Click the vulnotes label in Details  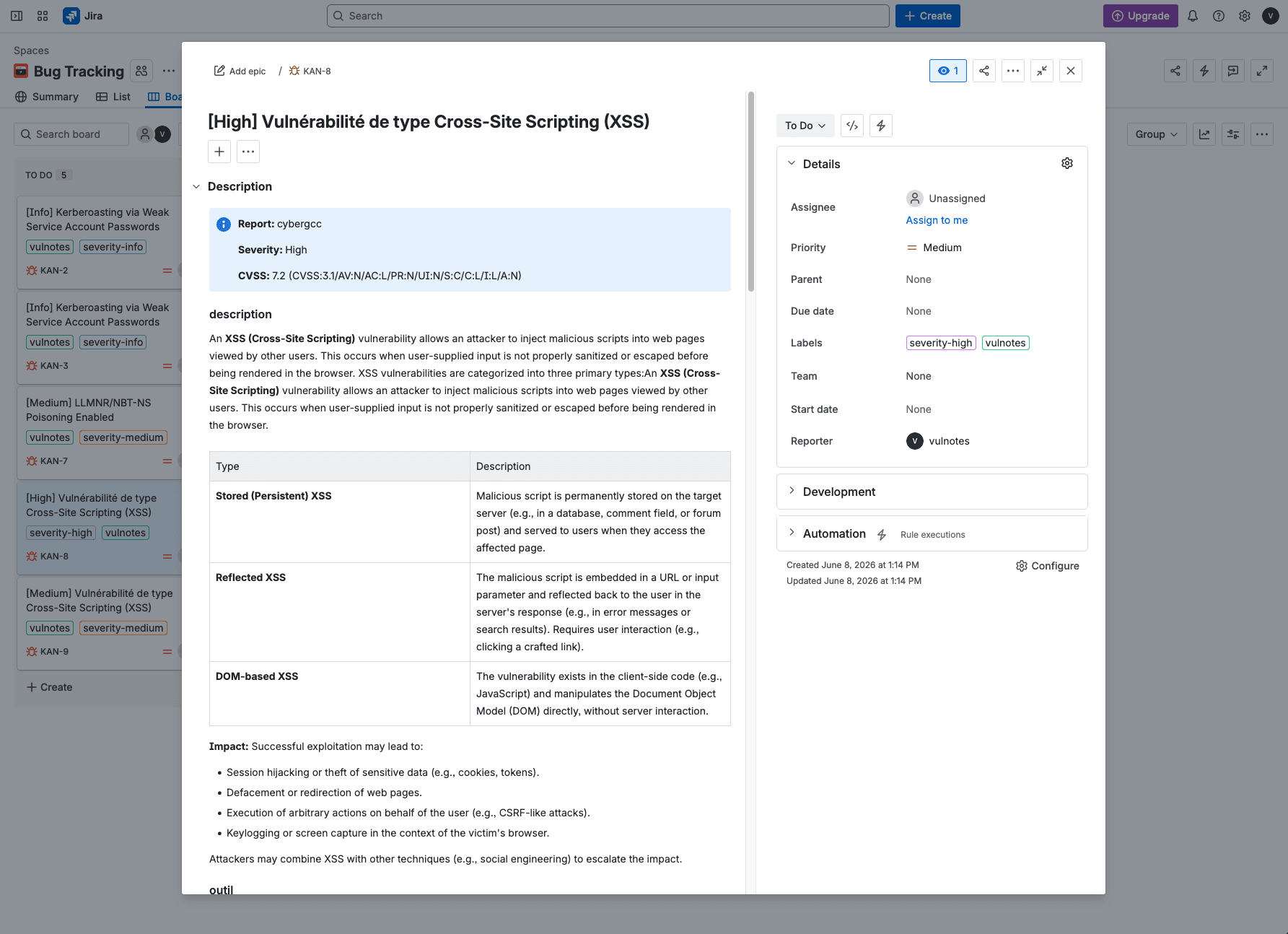click(1005, 343)
